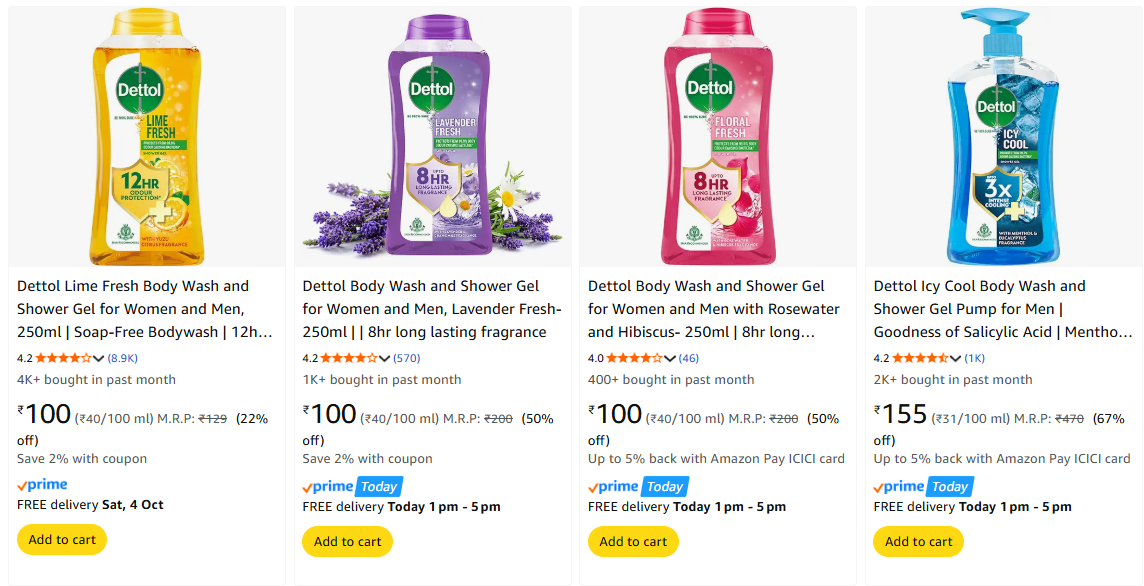This screenshot has width=1144, height=586.
Task: Add Icy Cool body wash to cart
Action: (x=918, y=541)
